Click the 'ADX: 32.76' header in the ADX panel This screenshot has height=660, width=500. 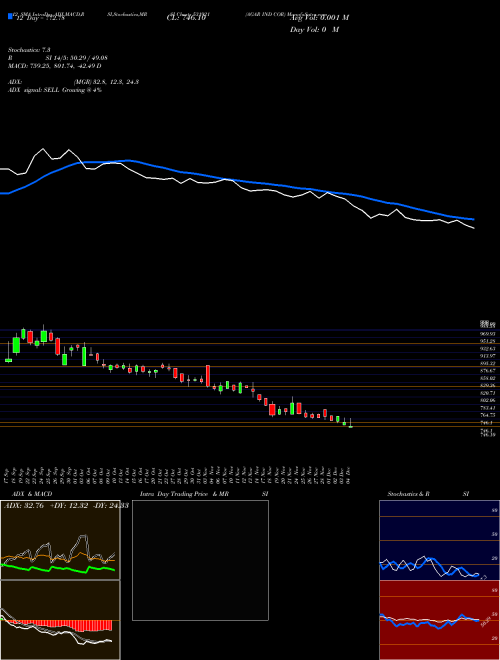coord(23,506)
